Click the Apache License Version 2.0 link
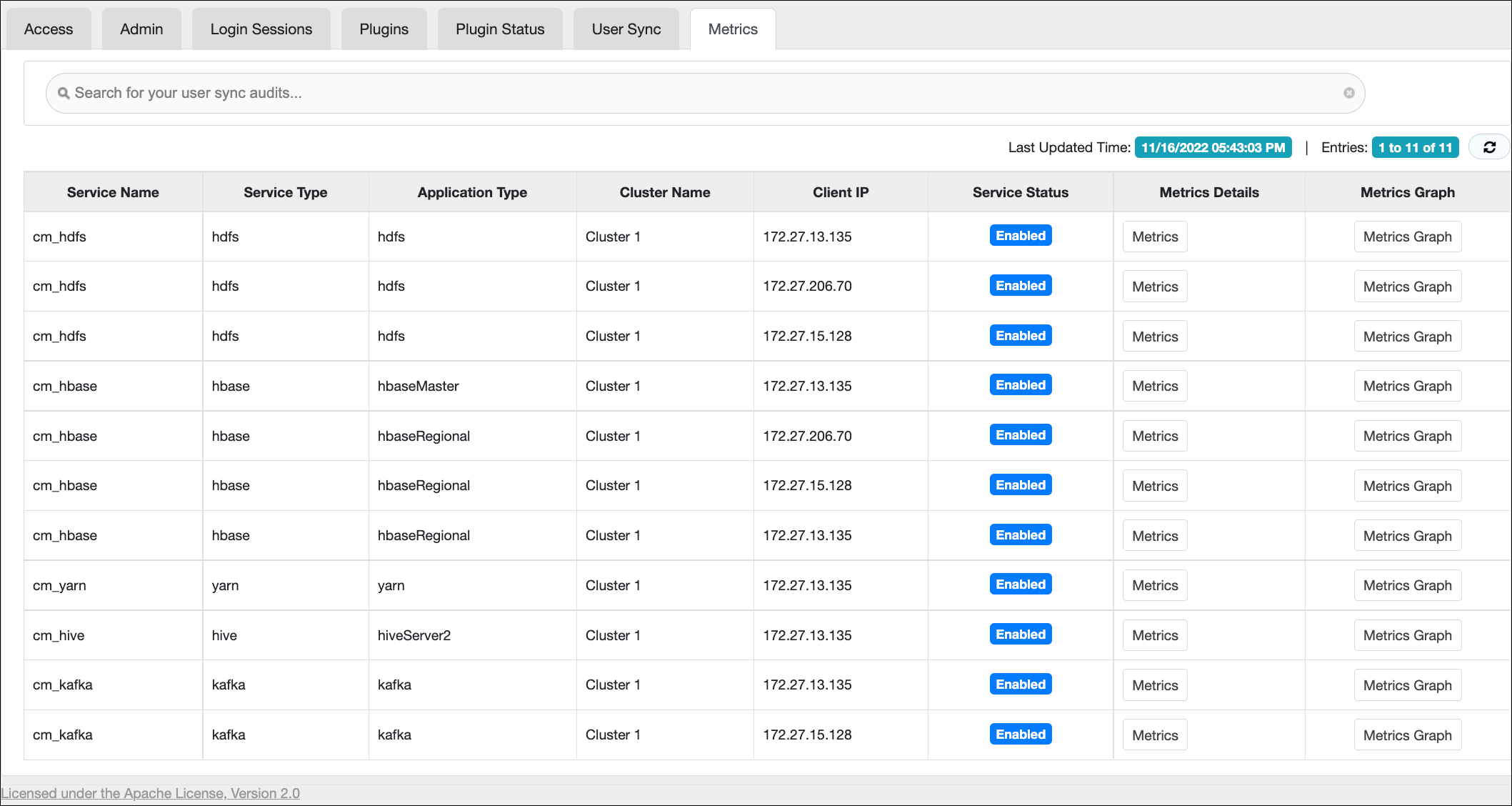Screen dimensions: 1512x806 [x=151, y=793]
